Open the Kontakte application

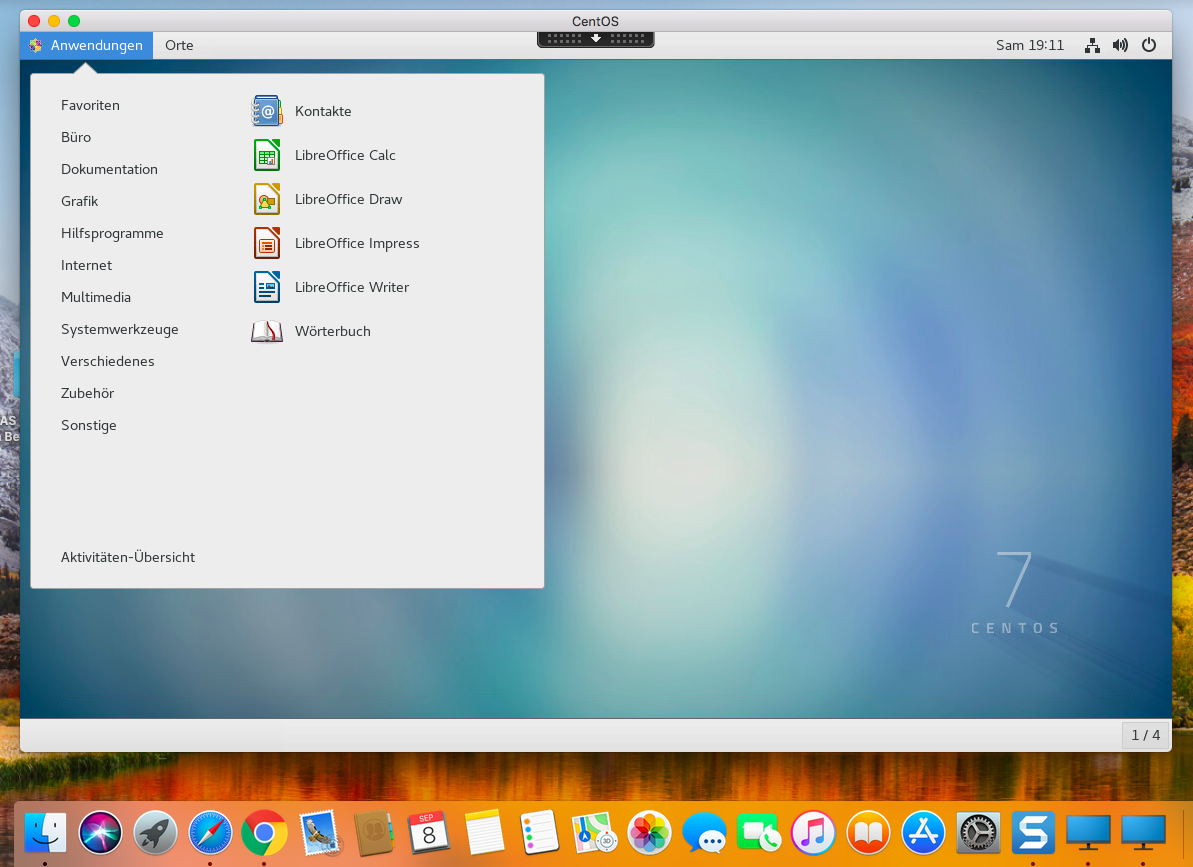(322, 111)
